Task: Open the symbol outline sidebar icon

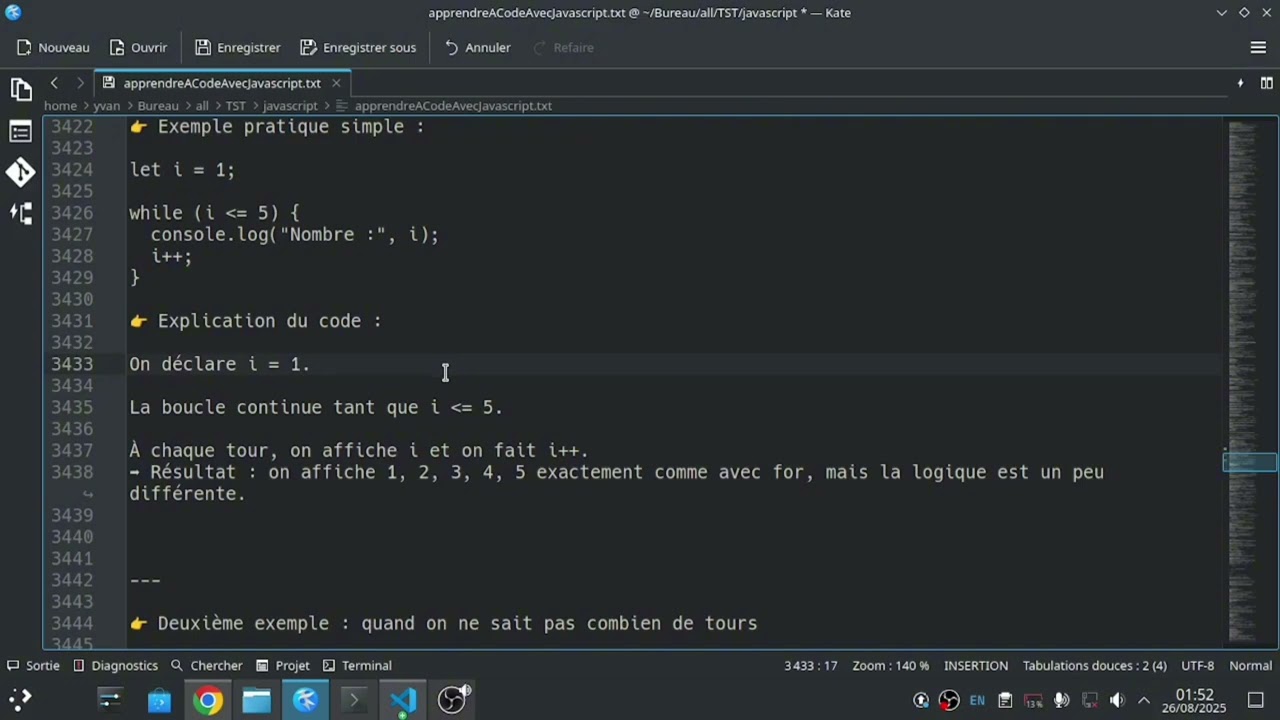Action: point(20,131)
